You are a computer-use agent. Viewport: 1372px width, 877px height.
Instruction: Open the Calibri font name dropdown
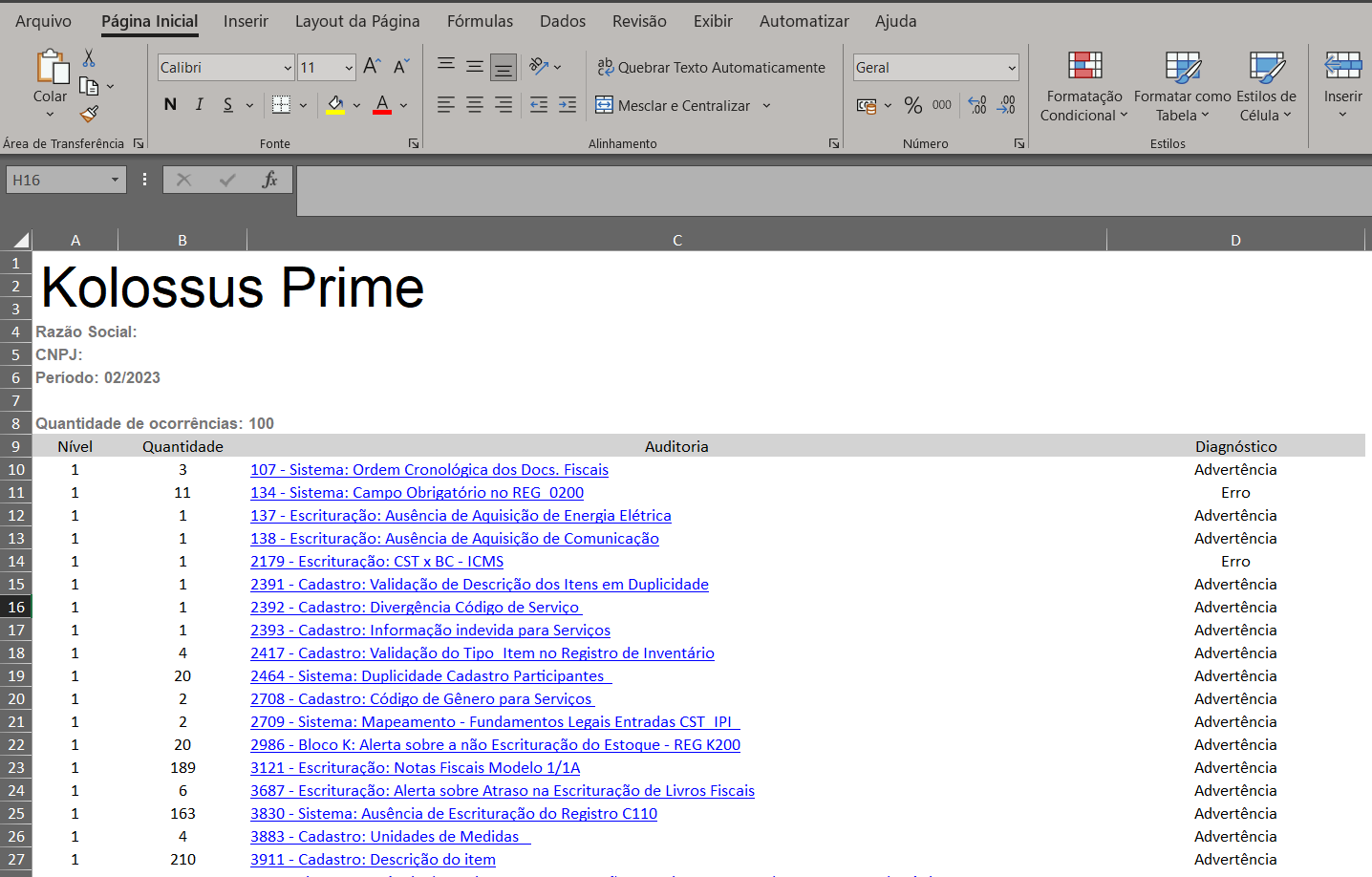point(288,68)
